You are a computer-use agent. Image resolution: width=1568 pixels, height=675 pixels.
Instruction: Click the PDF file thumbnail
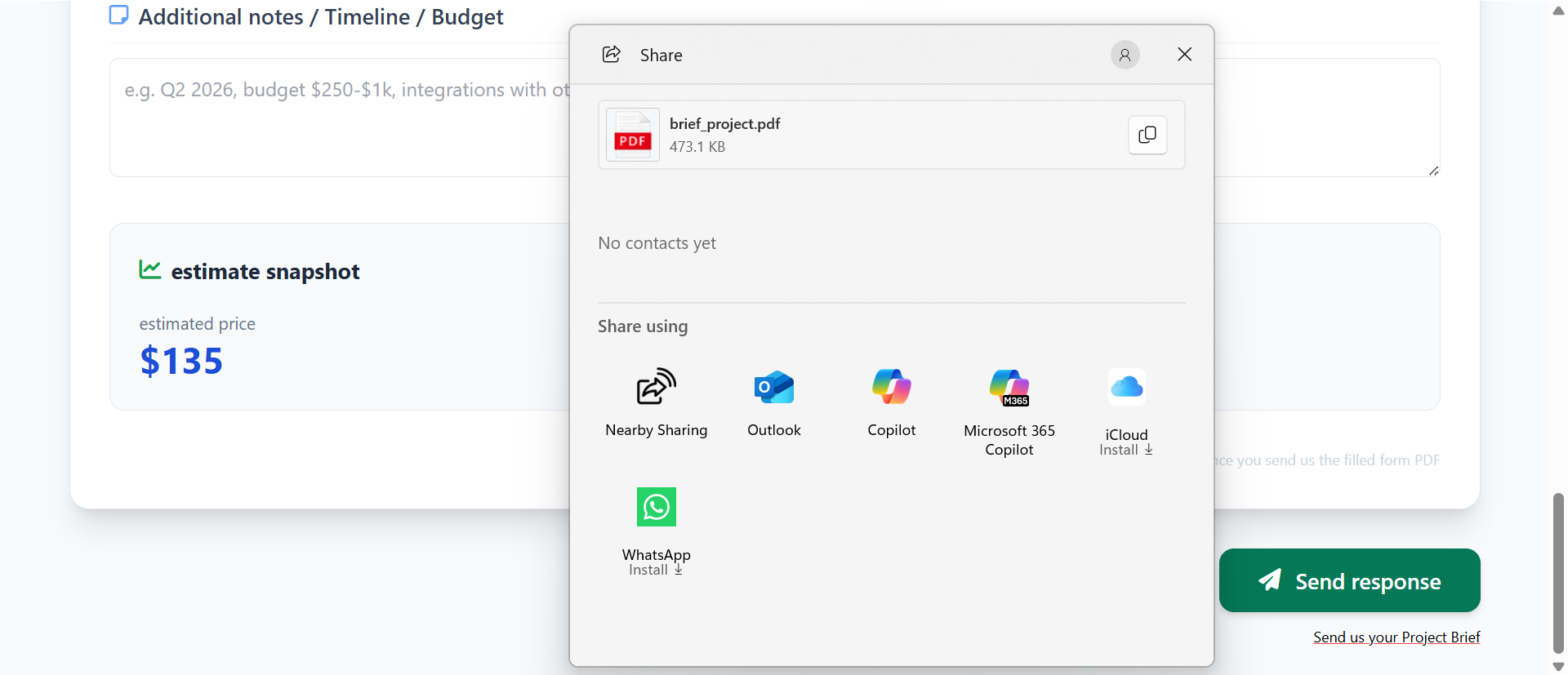pyautogui.click(x=632, y=135)
